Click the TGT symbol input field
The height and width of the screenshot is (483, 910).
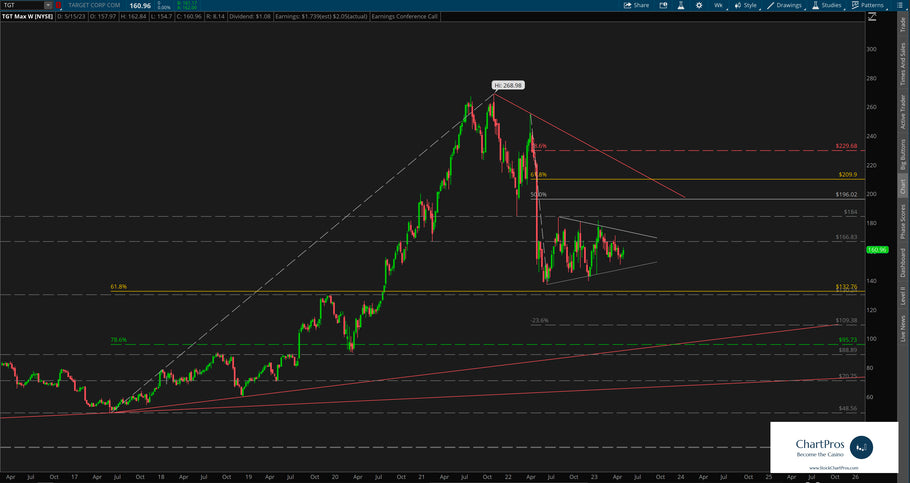coord(23,5)
